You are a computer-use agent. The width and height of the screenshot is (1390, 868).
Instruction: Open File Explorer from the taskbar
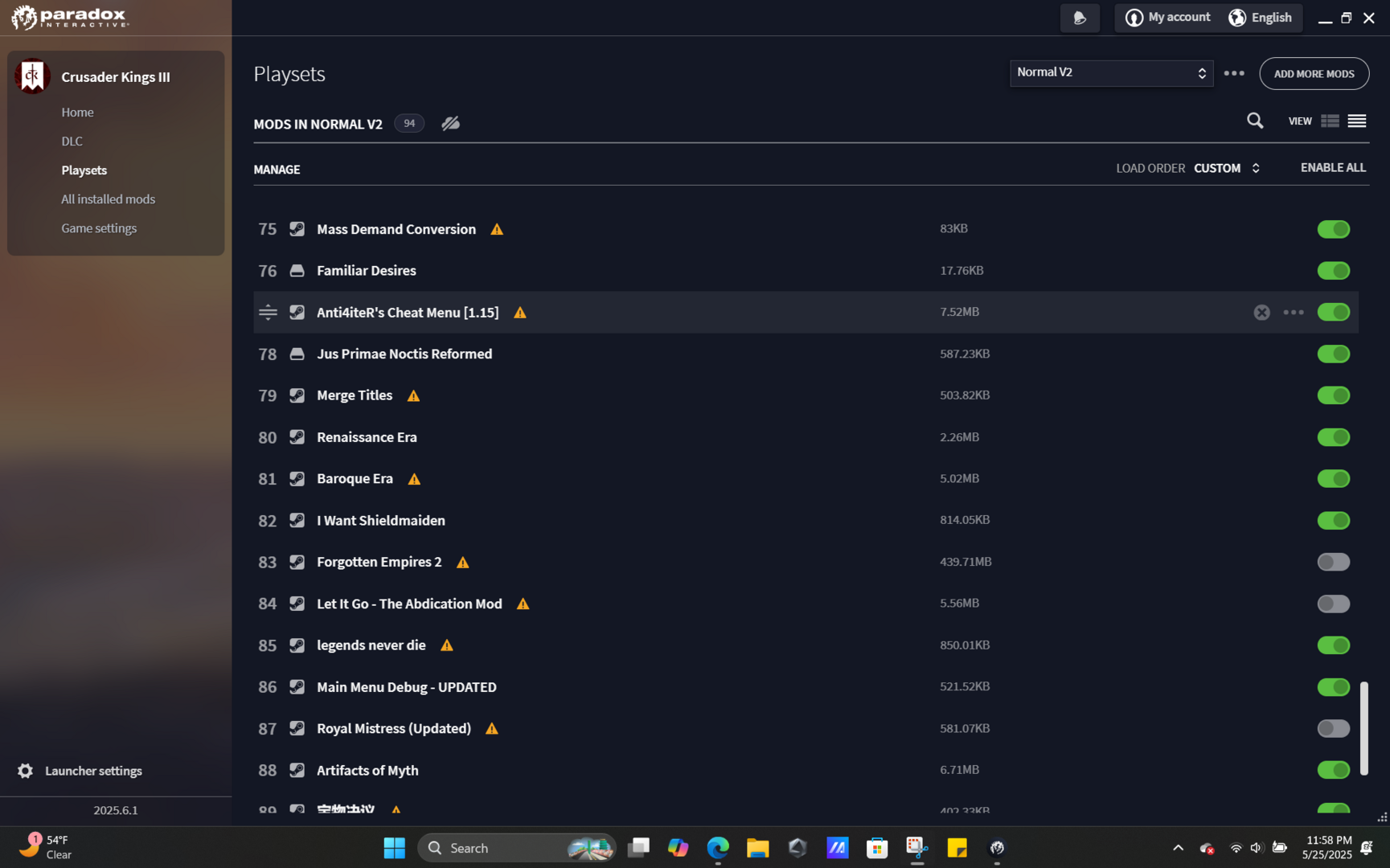tap(757, 848)
